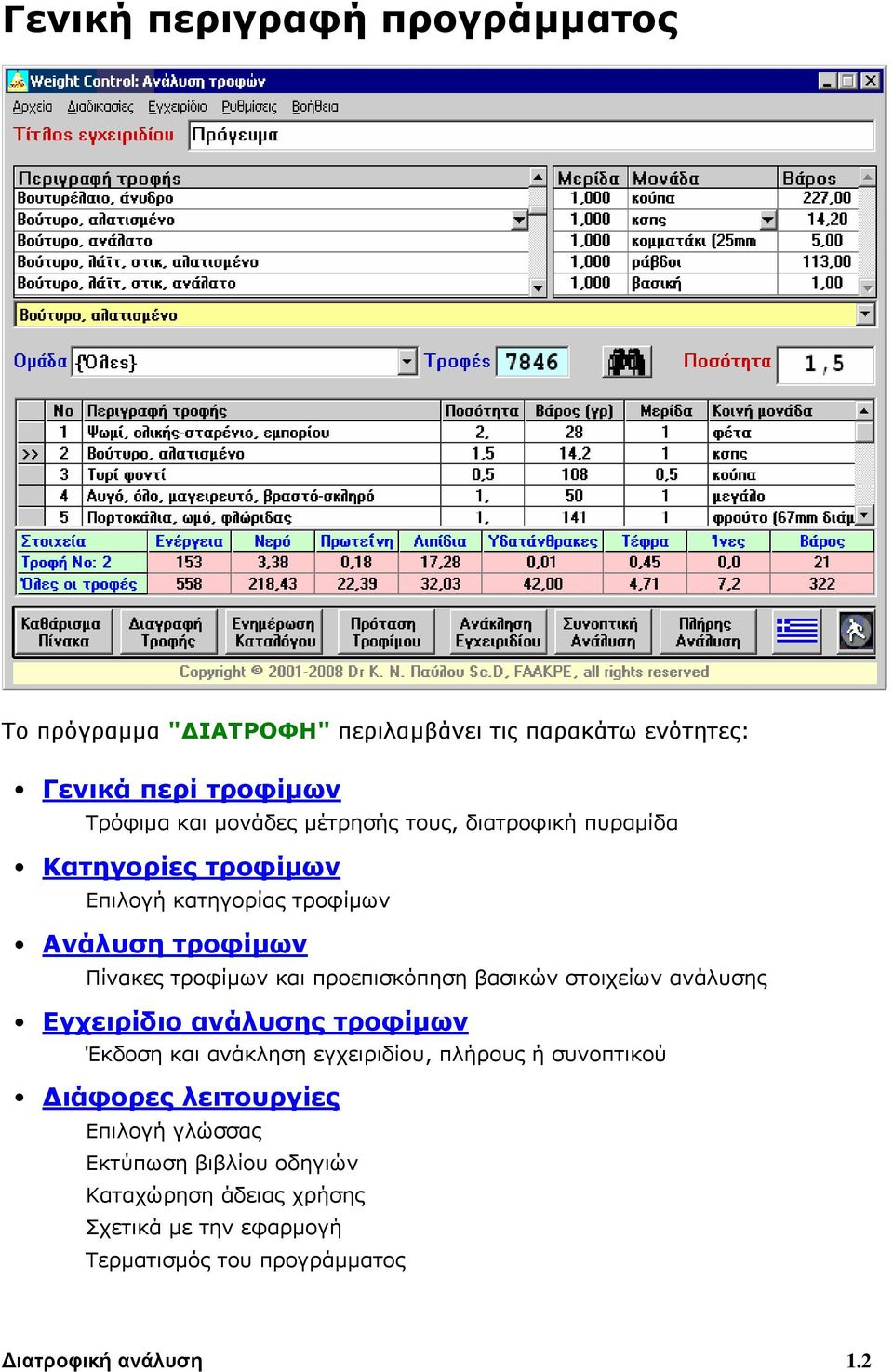Click the Συνοπτική Ανάλυση button
This screenshot has width=893, height=1372.
point(602,632)
